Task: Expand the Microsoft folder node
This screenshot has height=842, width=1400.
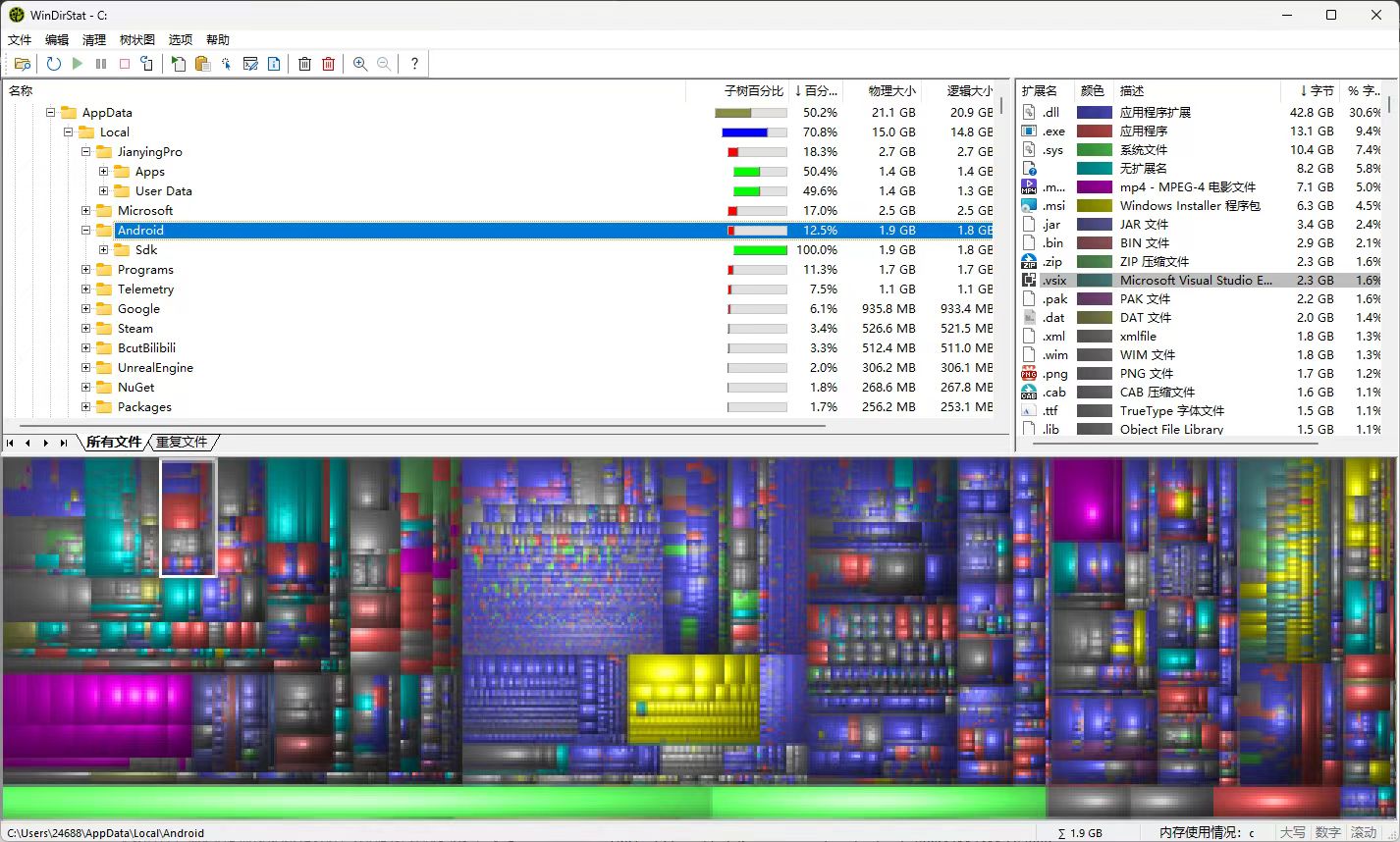Action: click(86, 211)
